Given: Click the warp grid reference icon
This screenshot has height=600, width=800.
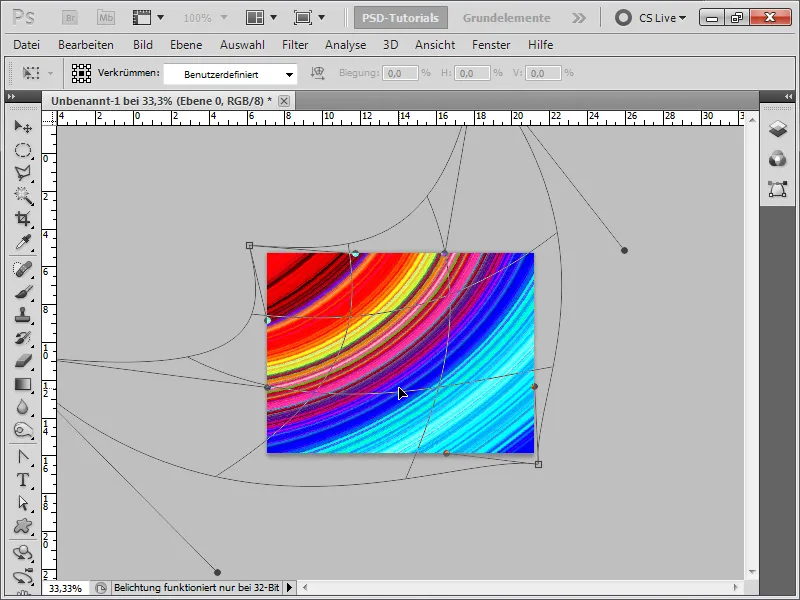Looking at the screenshot, I should (81, 73).
